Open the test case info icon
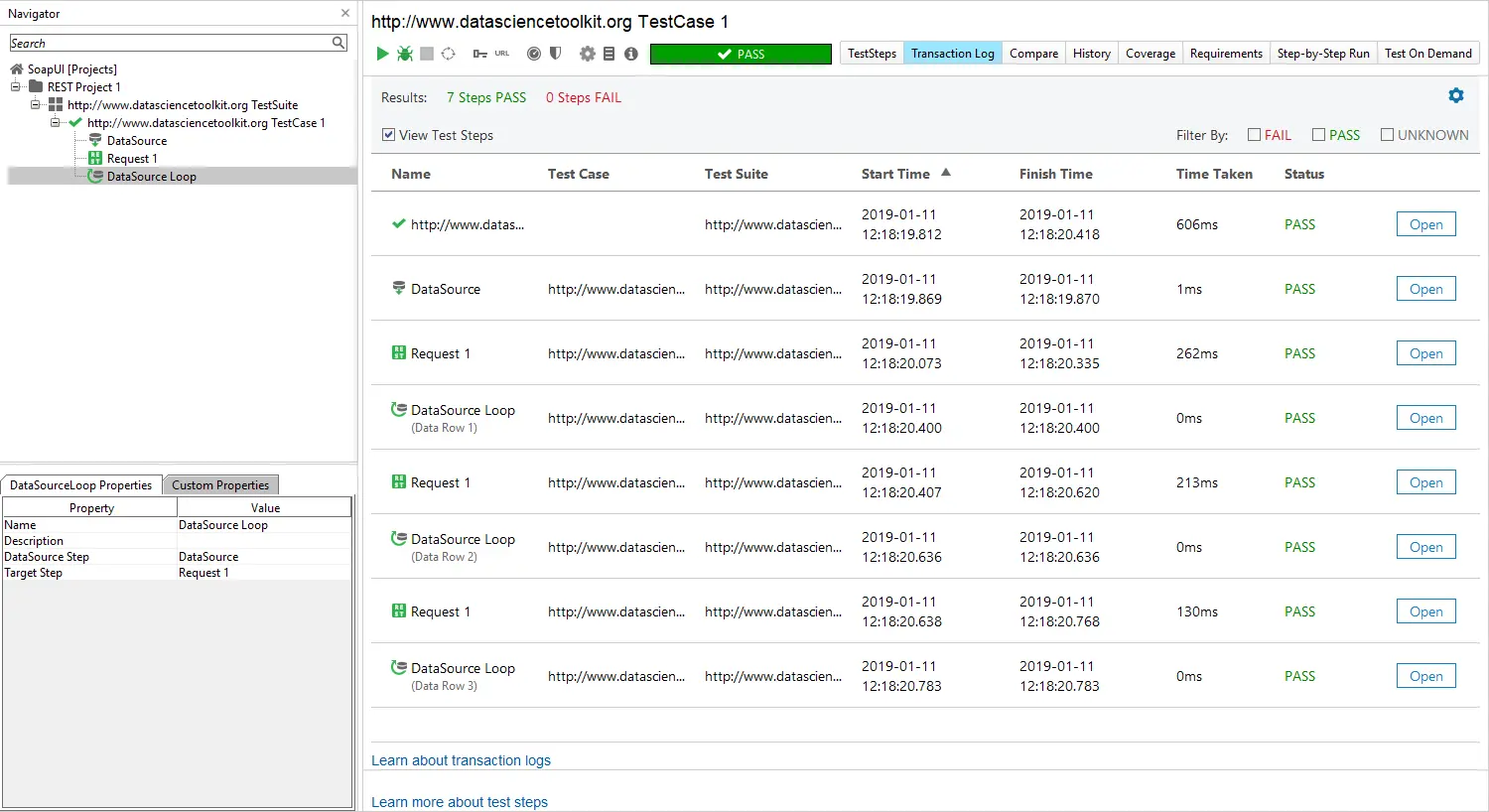This screenshot has width=1489, height=812. coord(631,54)
